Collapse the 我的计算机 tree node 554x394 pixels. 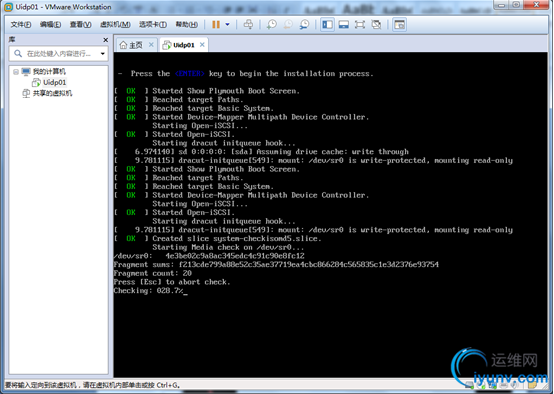pyautogui.click(x=16, y=72)
